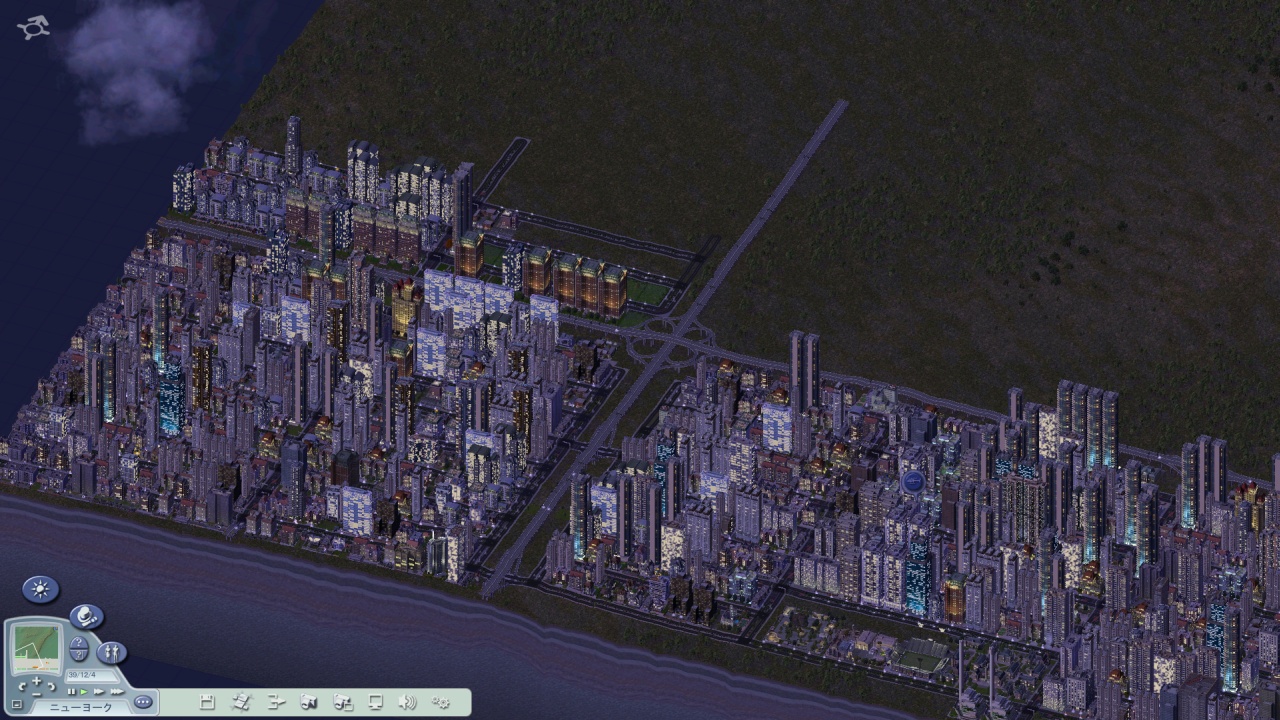Open the album camera-with-frame icon

click(x=343, y=702)
